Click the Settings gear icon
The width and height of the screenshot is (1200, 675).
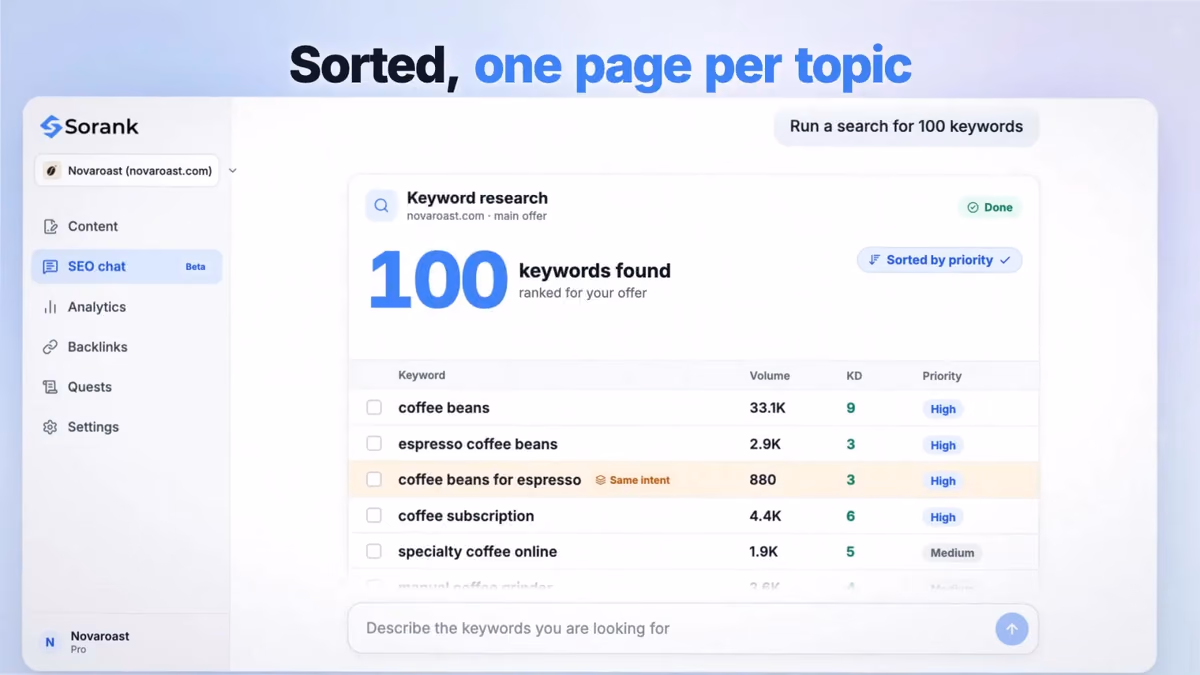[50, 427]
